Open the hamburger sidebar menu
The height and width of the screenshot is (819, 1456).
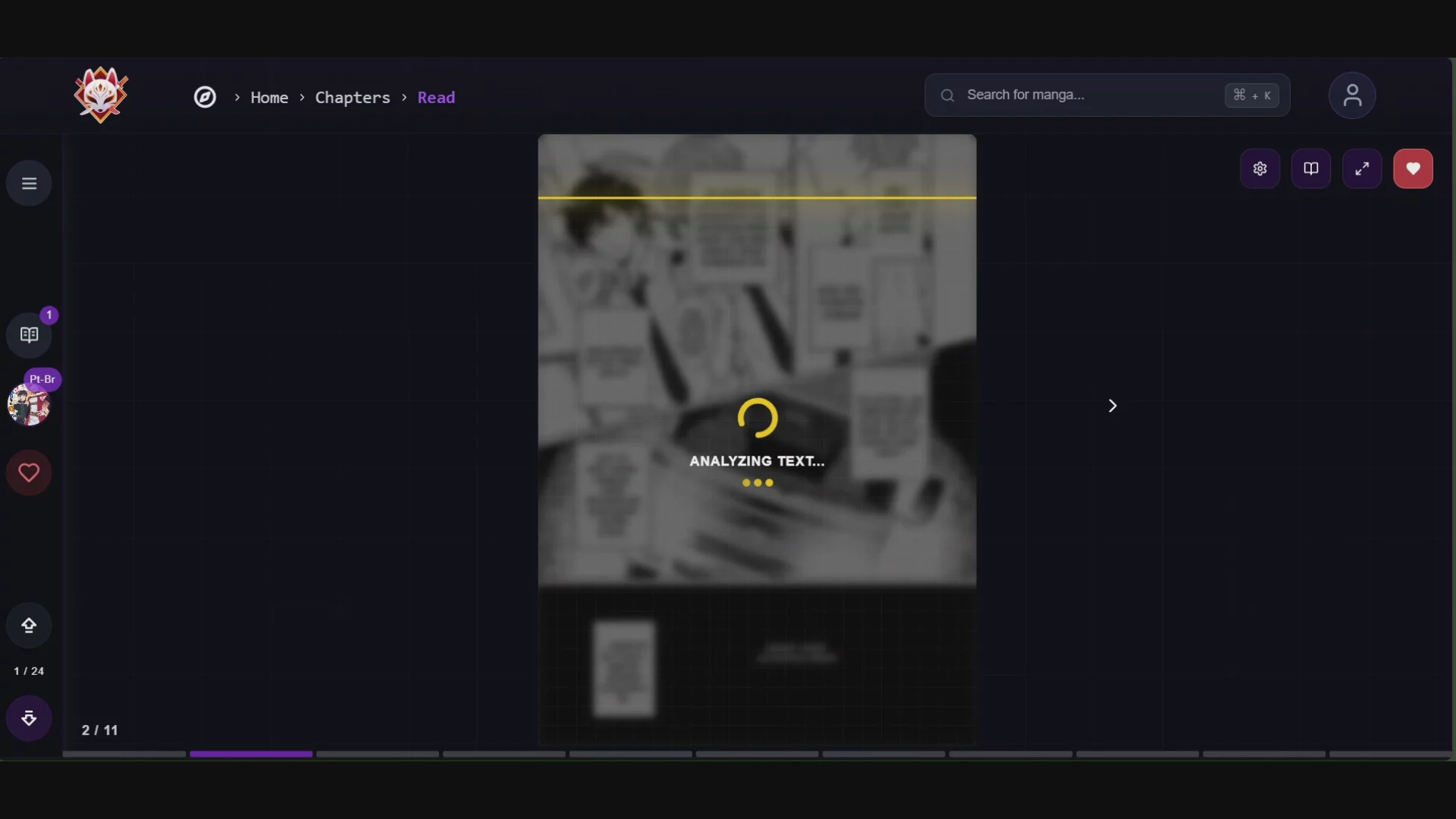(x=29, y=184)
